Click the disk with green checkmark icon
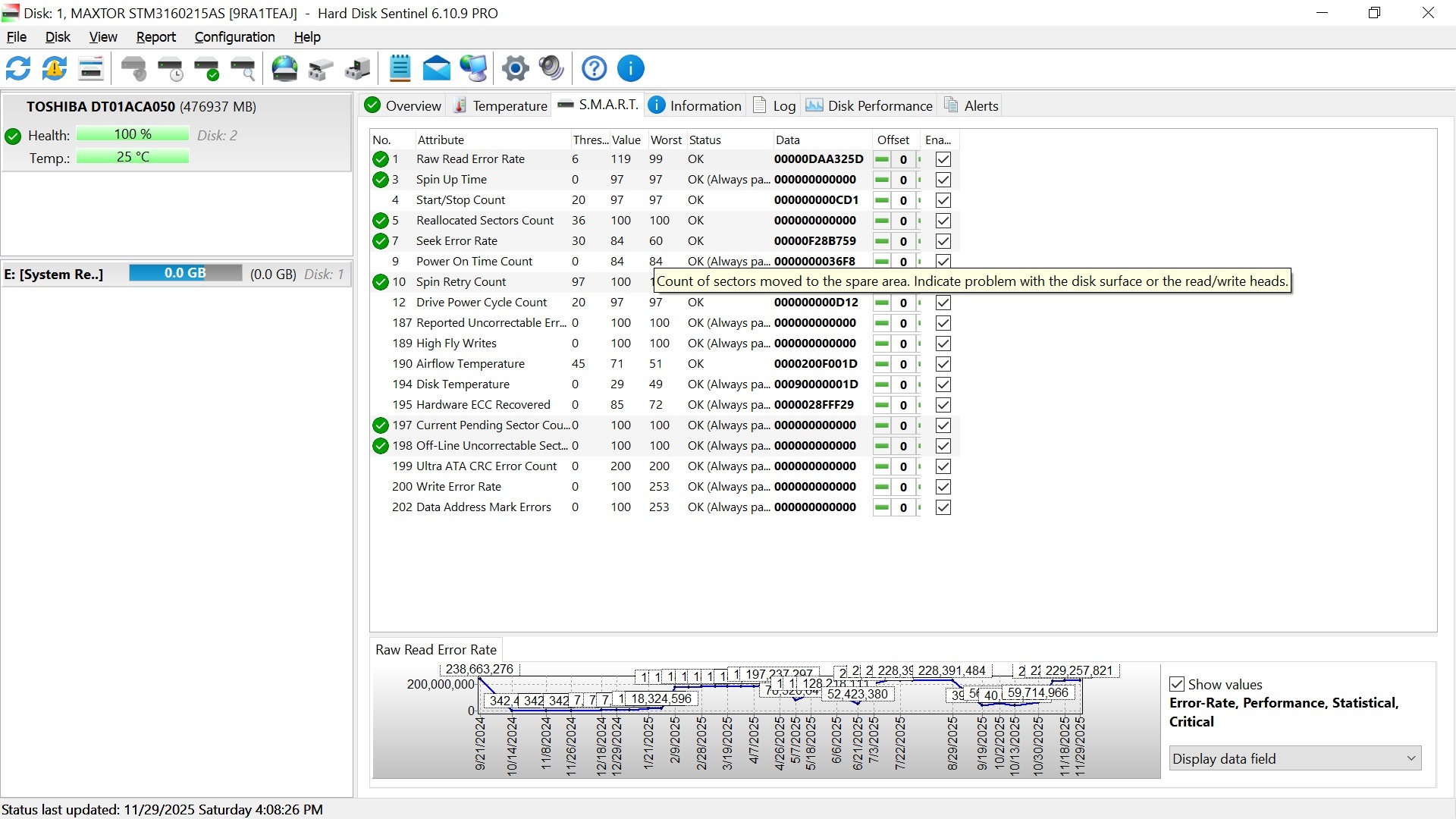The width and height of the screenshot is (1456, 819). point(206,68)
